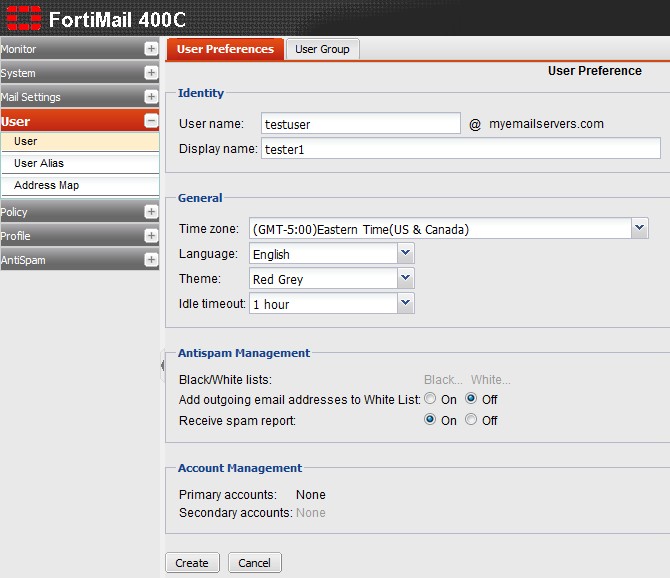Turn Receive spam report On
Viewport: 670px width, 578px height.
point(430,420)
